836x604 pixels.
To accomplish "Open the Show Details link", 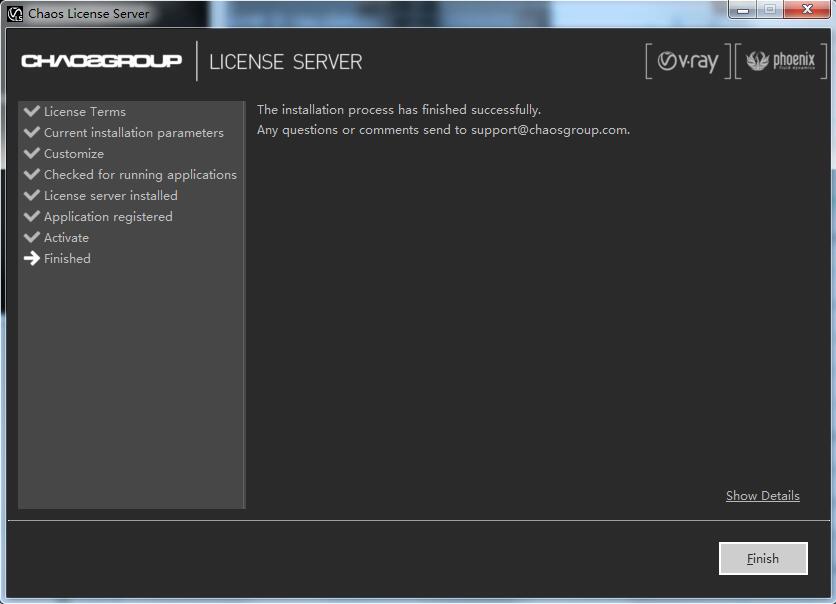I will tap(762, 496).
